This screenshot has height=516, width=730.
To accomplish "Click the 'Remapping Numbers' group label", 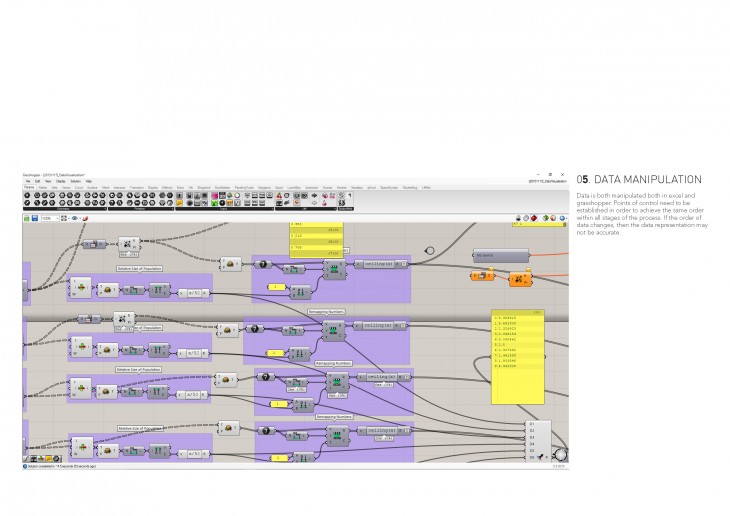I will pos(326,311).
